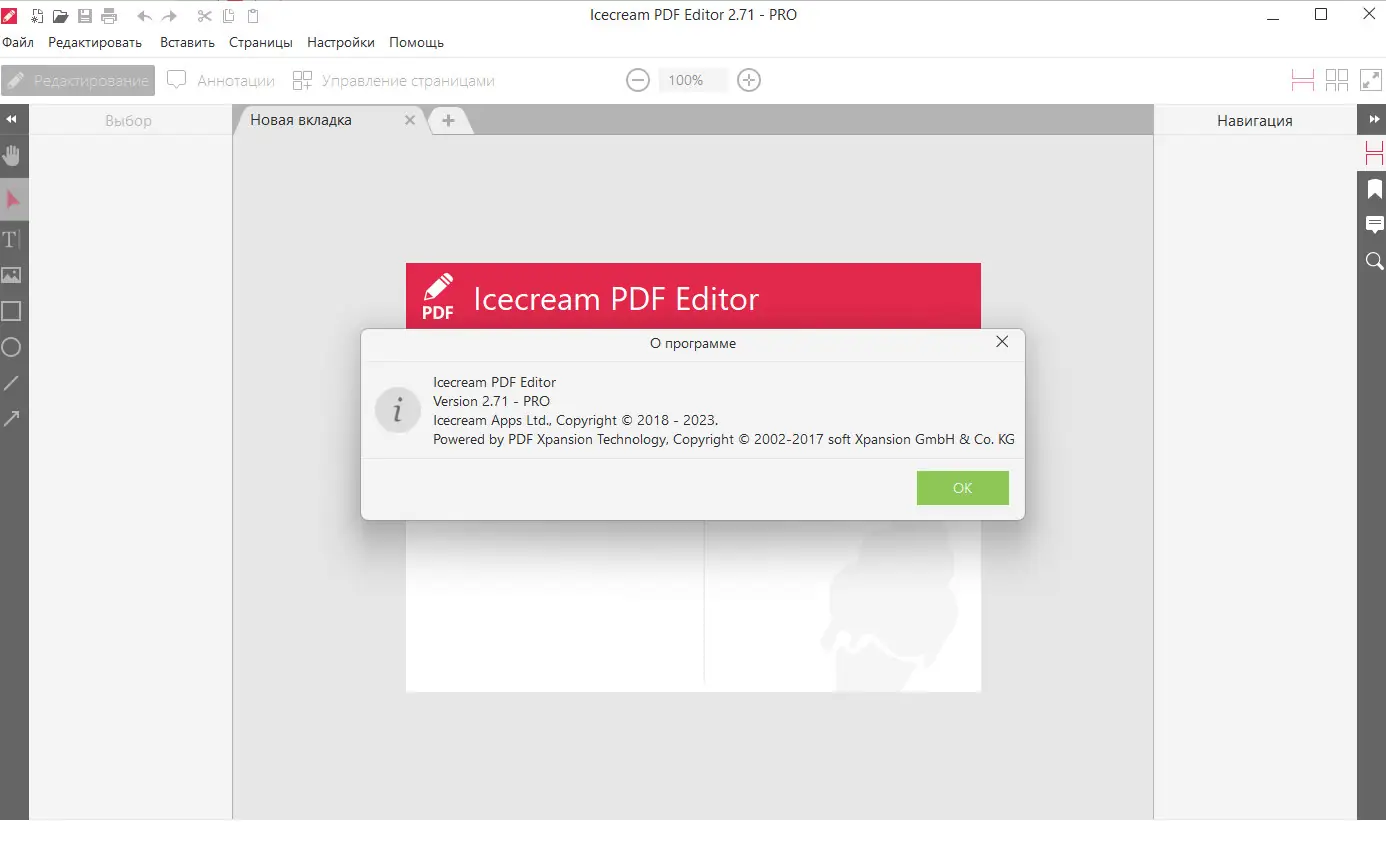Switch to page grid view icon
1386x842 pixels.
1337,80
